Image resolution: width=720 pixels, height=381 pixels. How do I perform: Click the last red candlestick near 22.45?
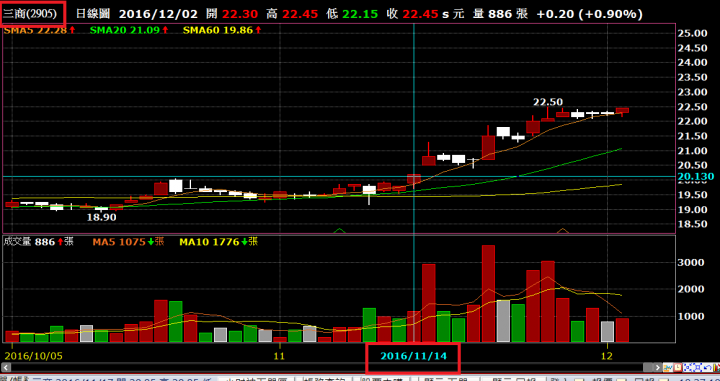(x=622, y=110)
